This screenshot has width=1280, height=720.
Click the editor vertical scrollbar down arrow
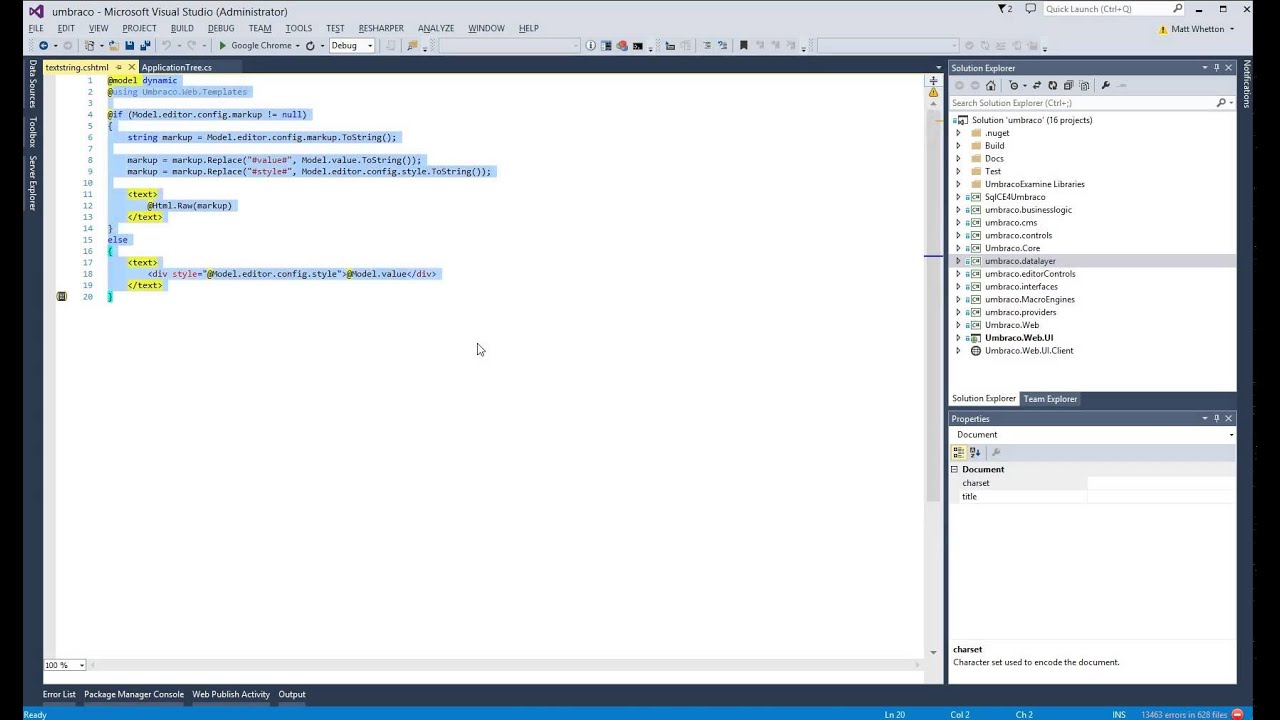click(x=933, y=652)
